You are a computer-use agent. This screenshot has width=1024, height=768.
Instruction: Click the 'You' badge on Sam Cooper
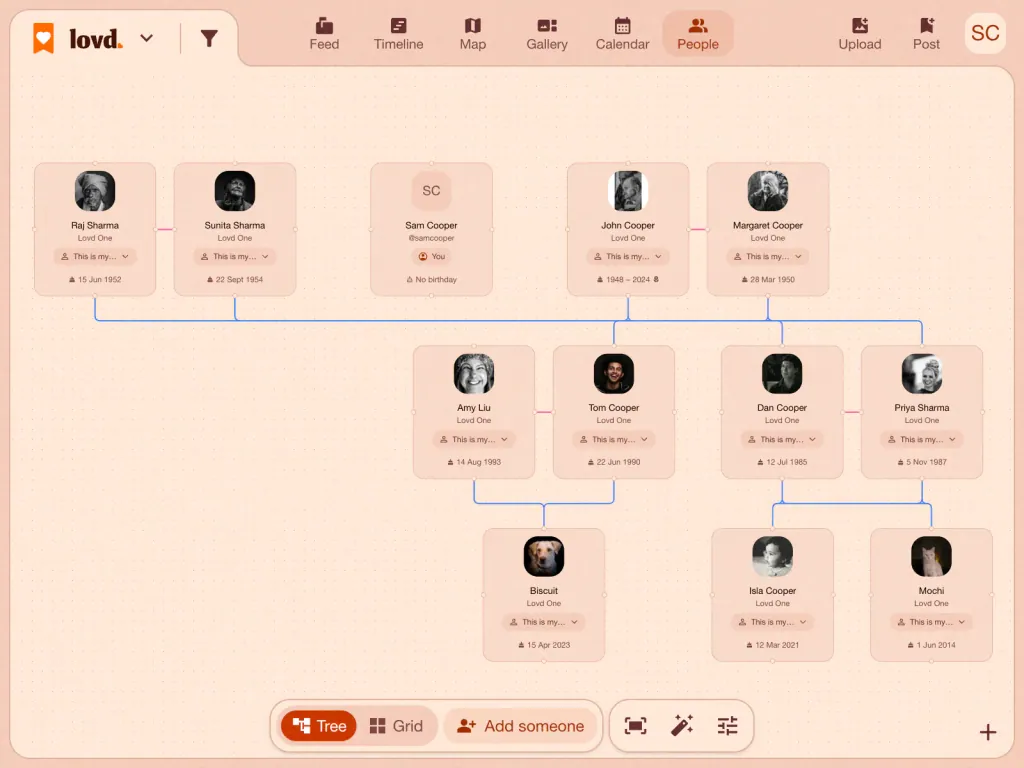[x=432, y=257]
